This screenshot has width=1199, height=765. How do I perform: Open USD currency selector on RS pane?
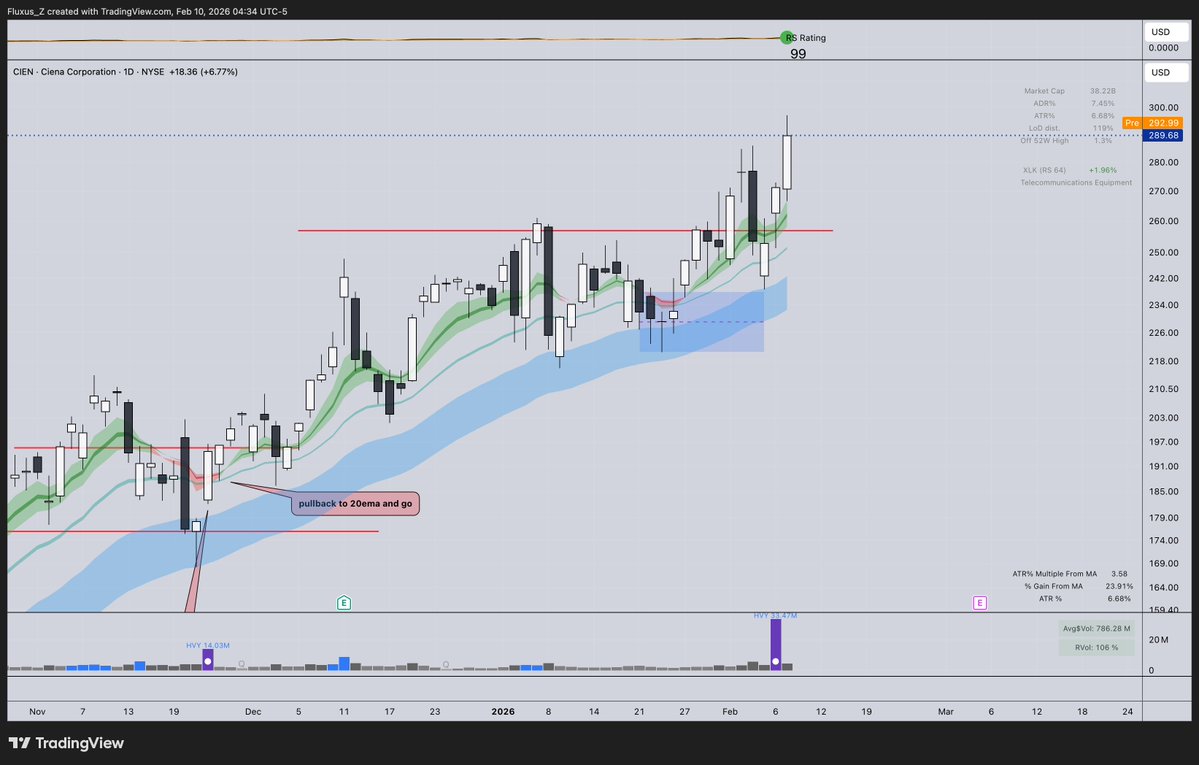1165,31
